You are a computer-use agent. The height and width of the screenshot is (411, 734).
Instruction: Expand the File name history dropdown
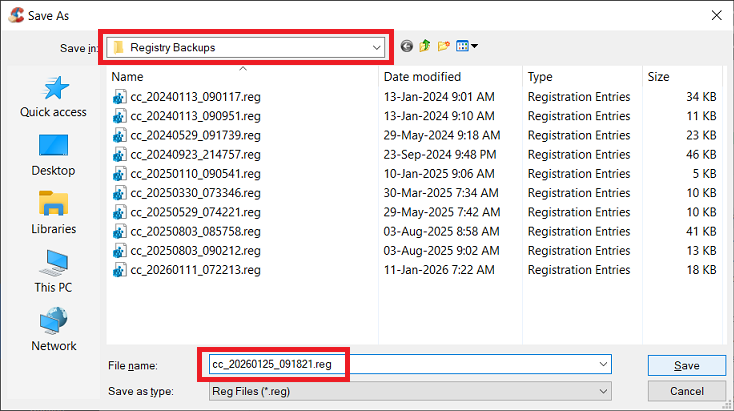click(x=602, y=365)
